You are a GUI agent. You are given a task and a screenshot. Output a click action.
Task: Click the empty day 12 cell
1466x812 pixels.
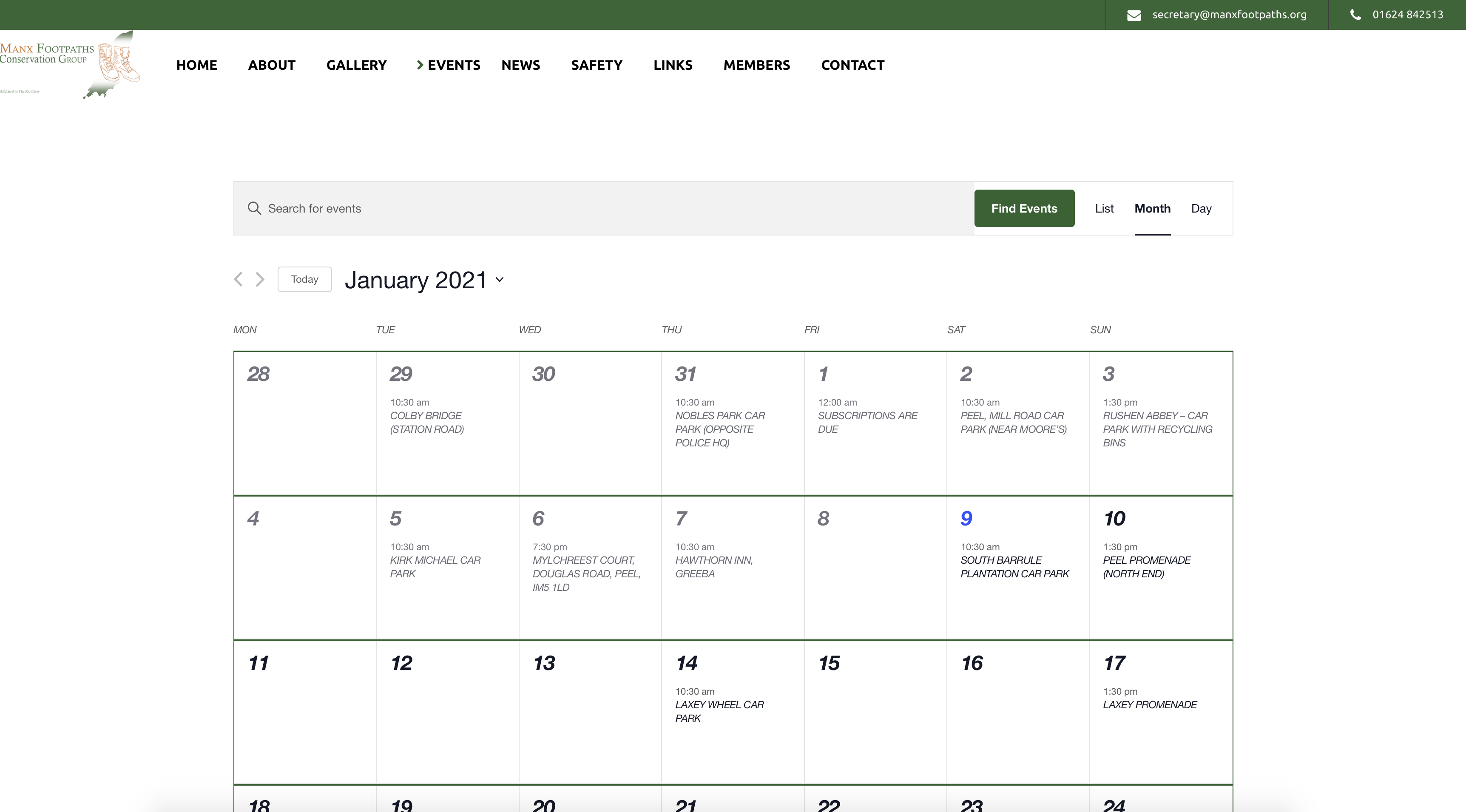[447, 713]
